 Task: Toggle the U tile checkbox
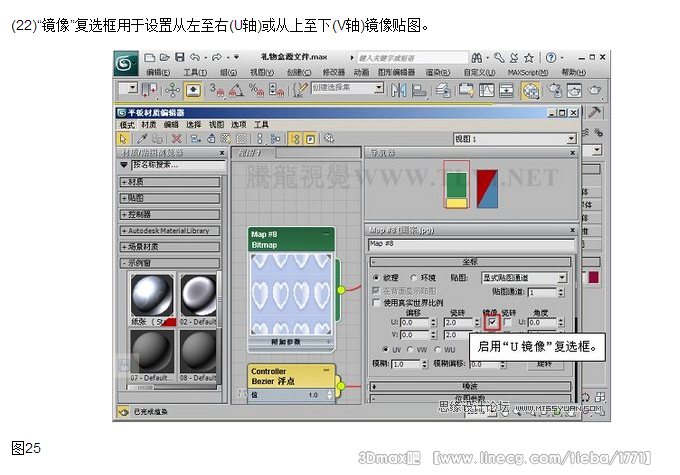(507, 322)
